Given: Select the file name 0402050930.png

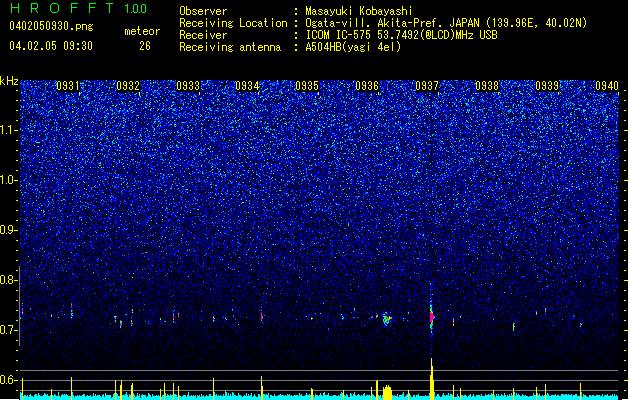Looking at the screenshot, I should (51, 26).
